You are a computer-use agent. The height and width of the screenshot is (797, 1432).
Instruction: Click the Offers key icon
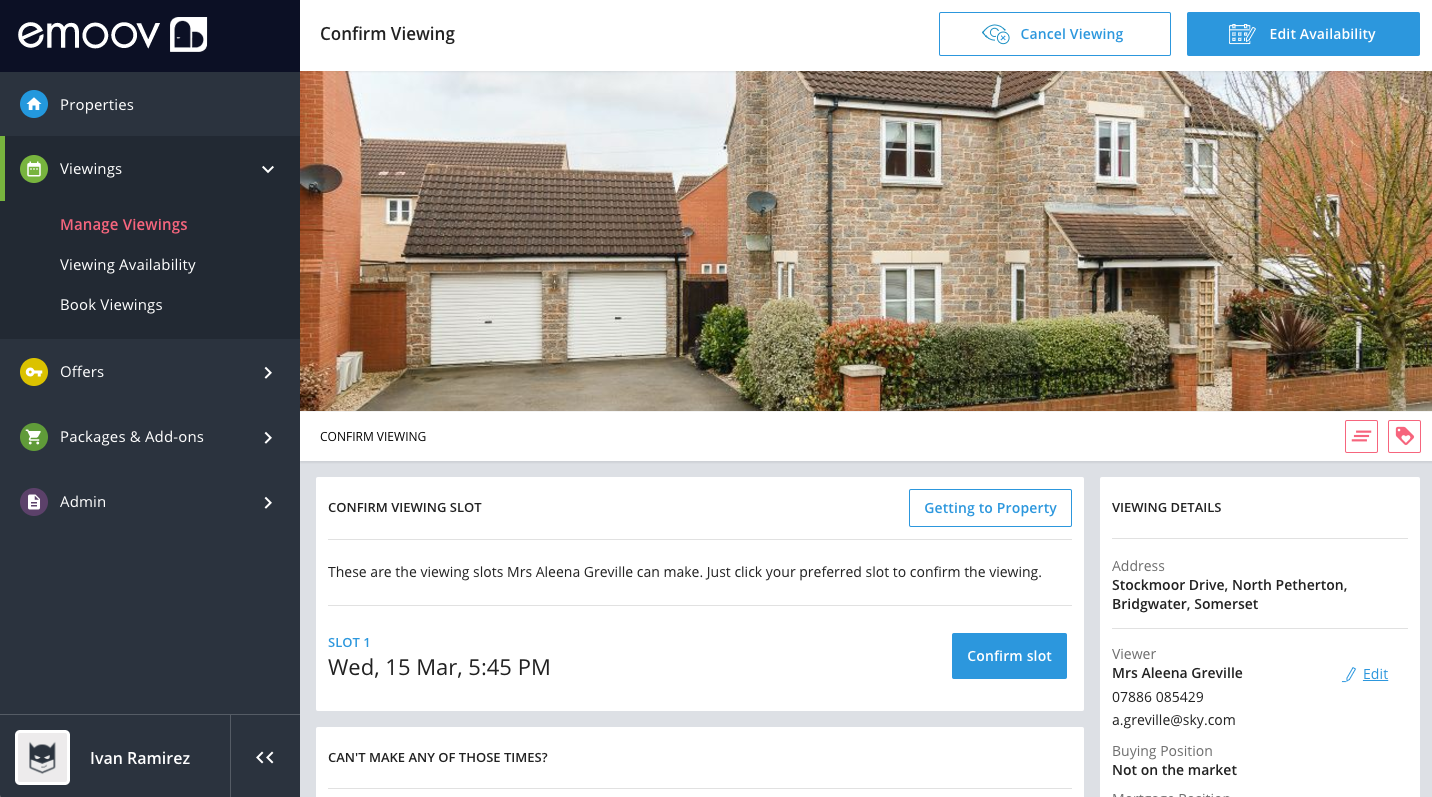click(x=34, y=372)
